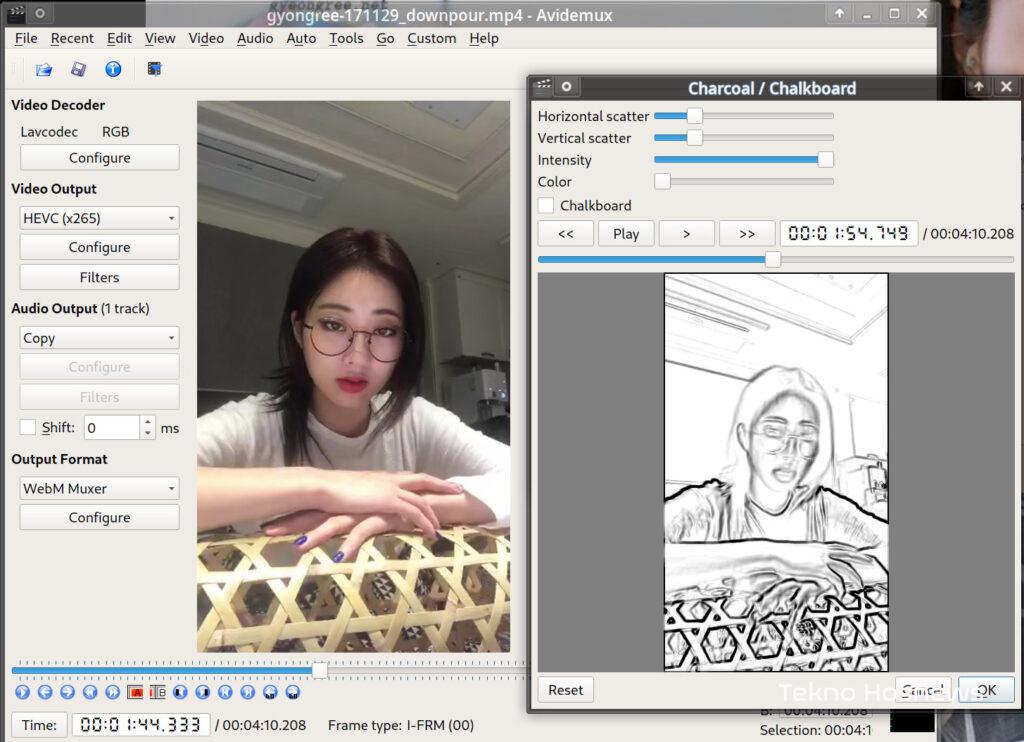Image resolution: width=1024 pixels, height=742 pixels.
Task: Click the video filter manager toolbar icon
Action: pyautogui.click(x=154, y=69)
